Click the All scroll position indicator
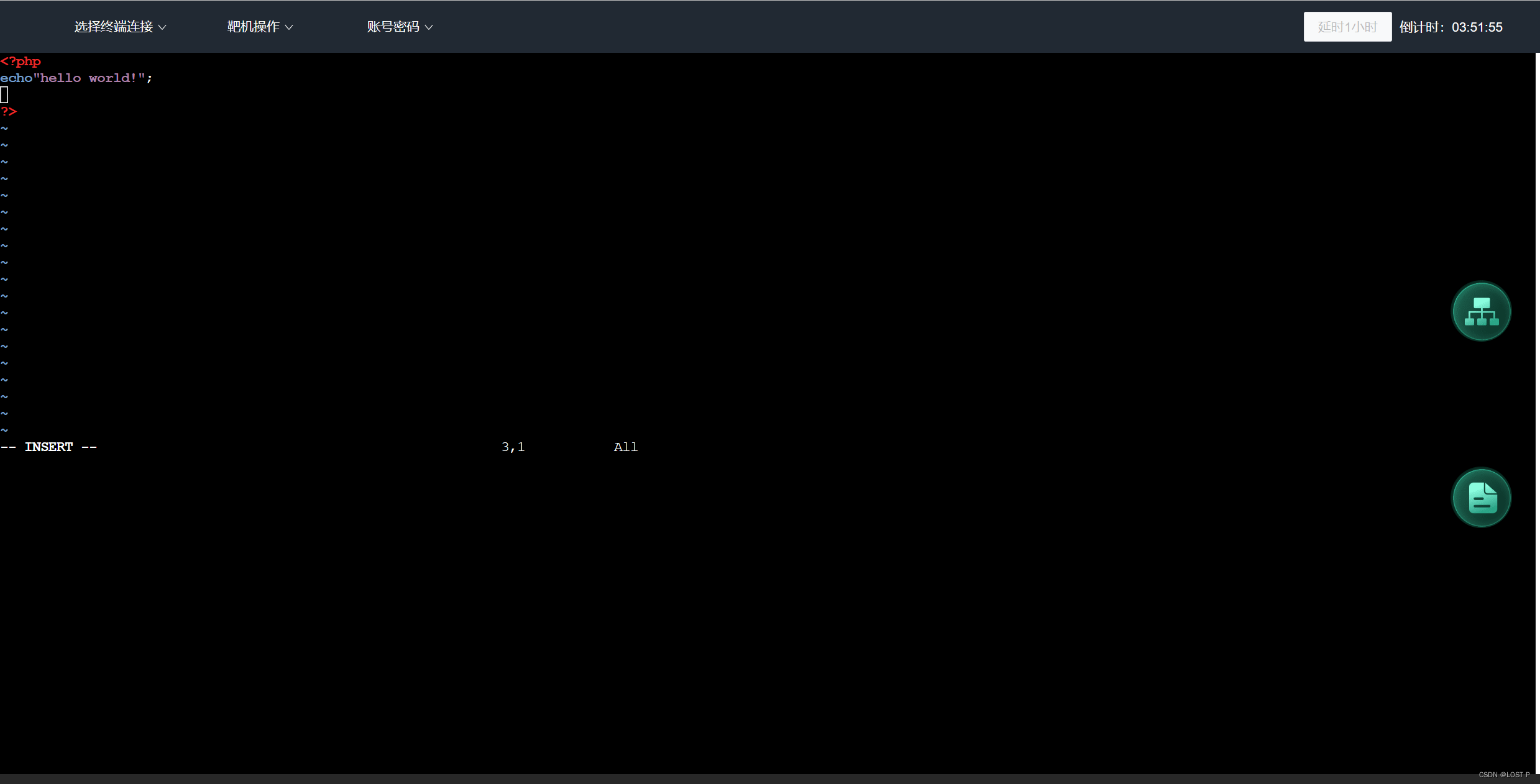The image size is (1540, 784). [x=626, y=447]
